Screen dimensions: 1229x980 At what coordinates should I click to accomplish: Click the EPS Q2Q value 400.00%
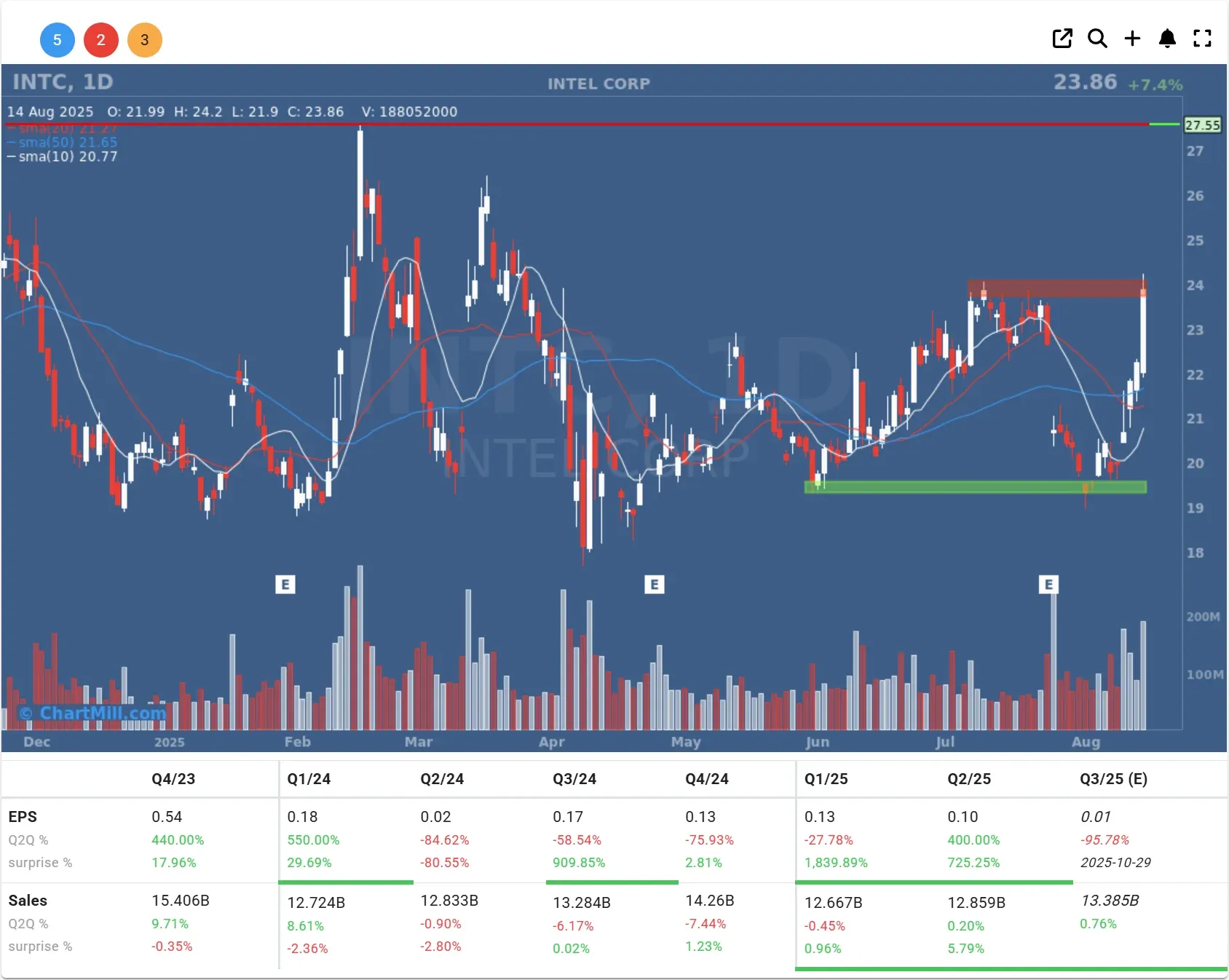pyautogui.click(x=973, y=839)
